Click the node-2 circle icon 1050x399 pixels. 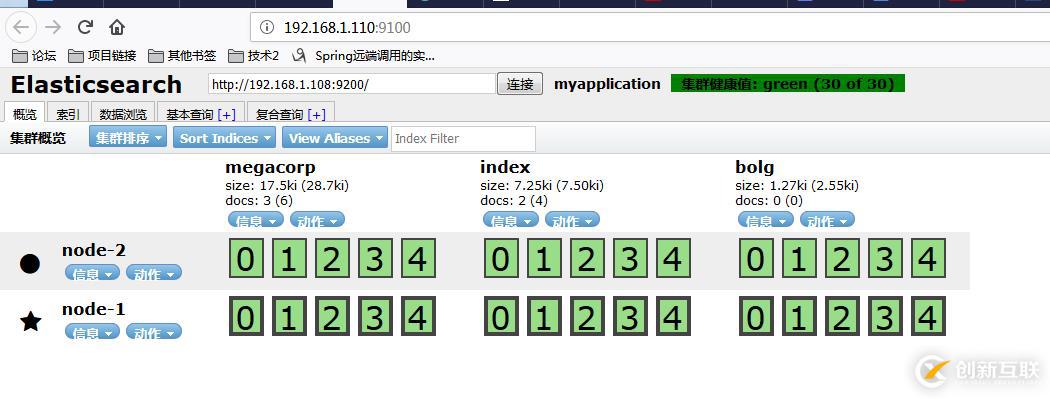click(x=29, y=264)
